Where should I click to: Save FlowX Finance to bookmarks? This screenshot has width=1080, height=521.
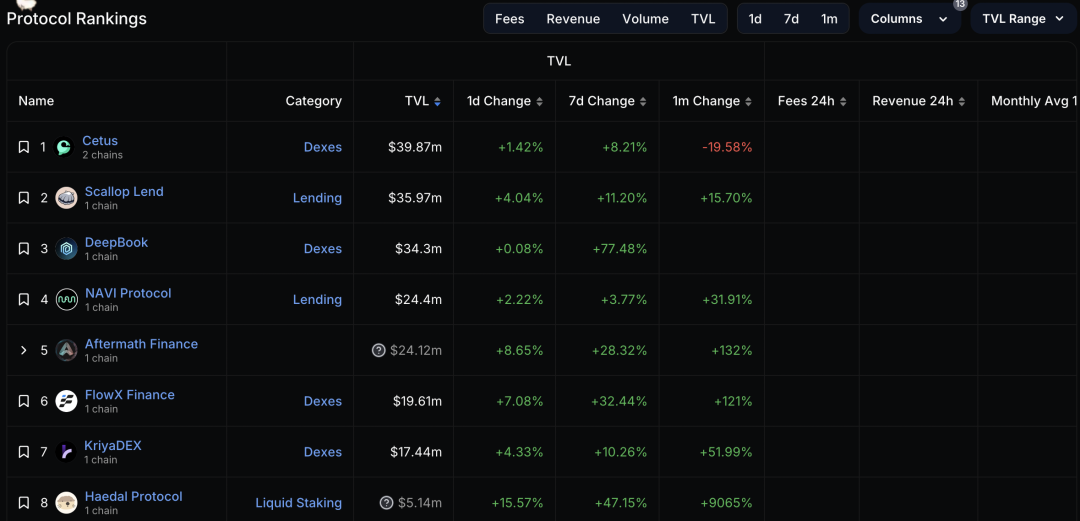[x=23, y=401]
